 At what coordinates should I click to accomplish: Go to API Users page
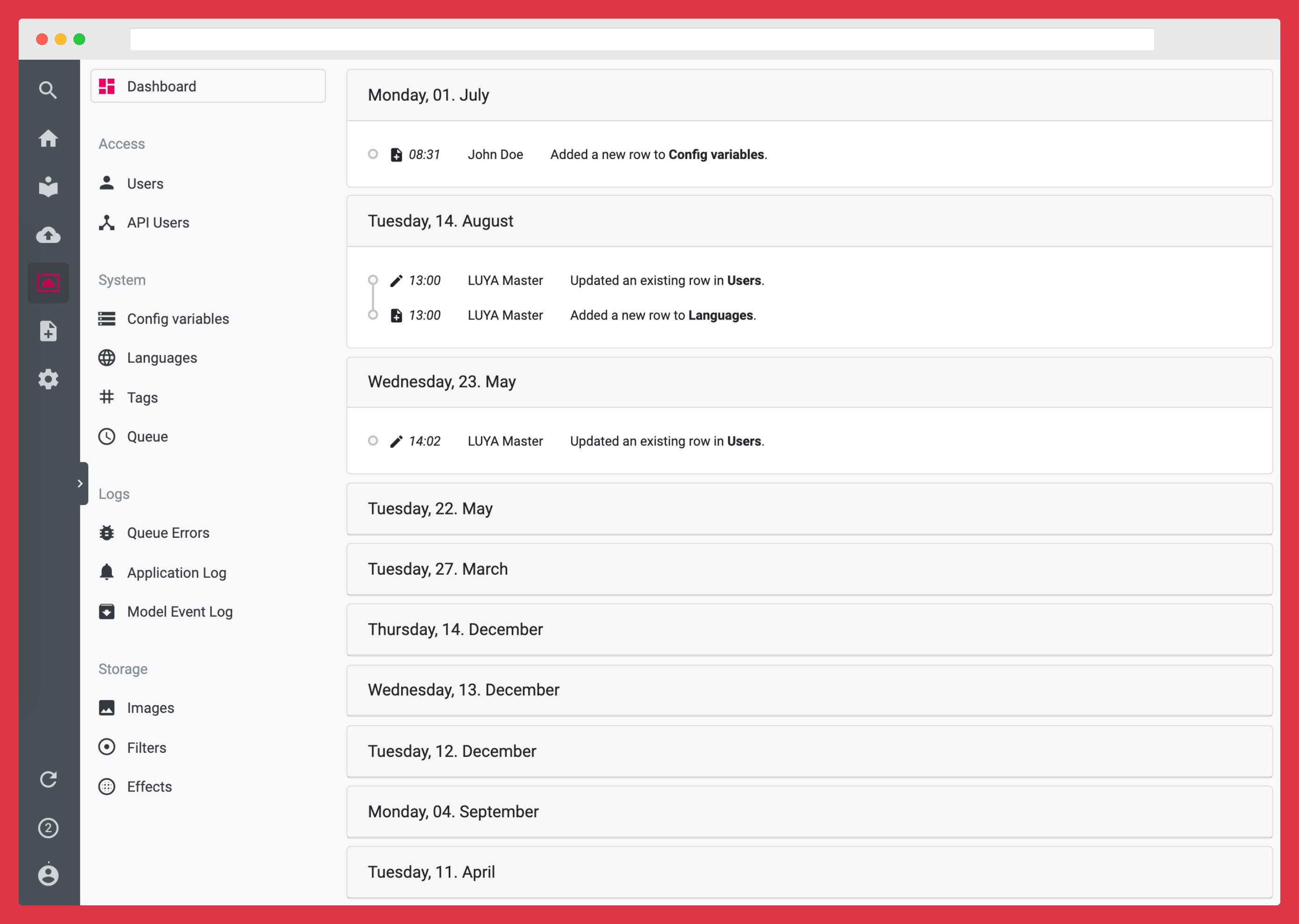[x=158, y=222]
